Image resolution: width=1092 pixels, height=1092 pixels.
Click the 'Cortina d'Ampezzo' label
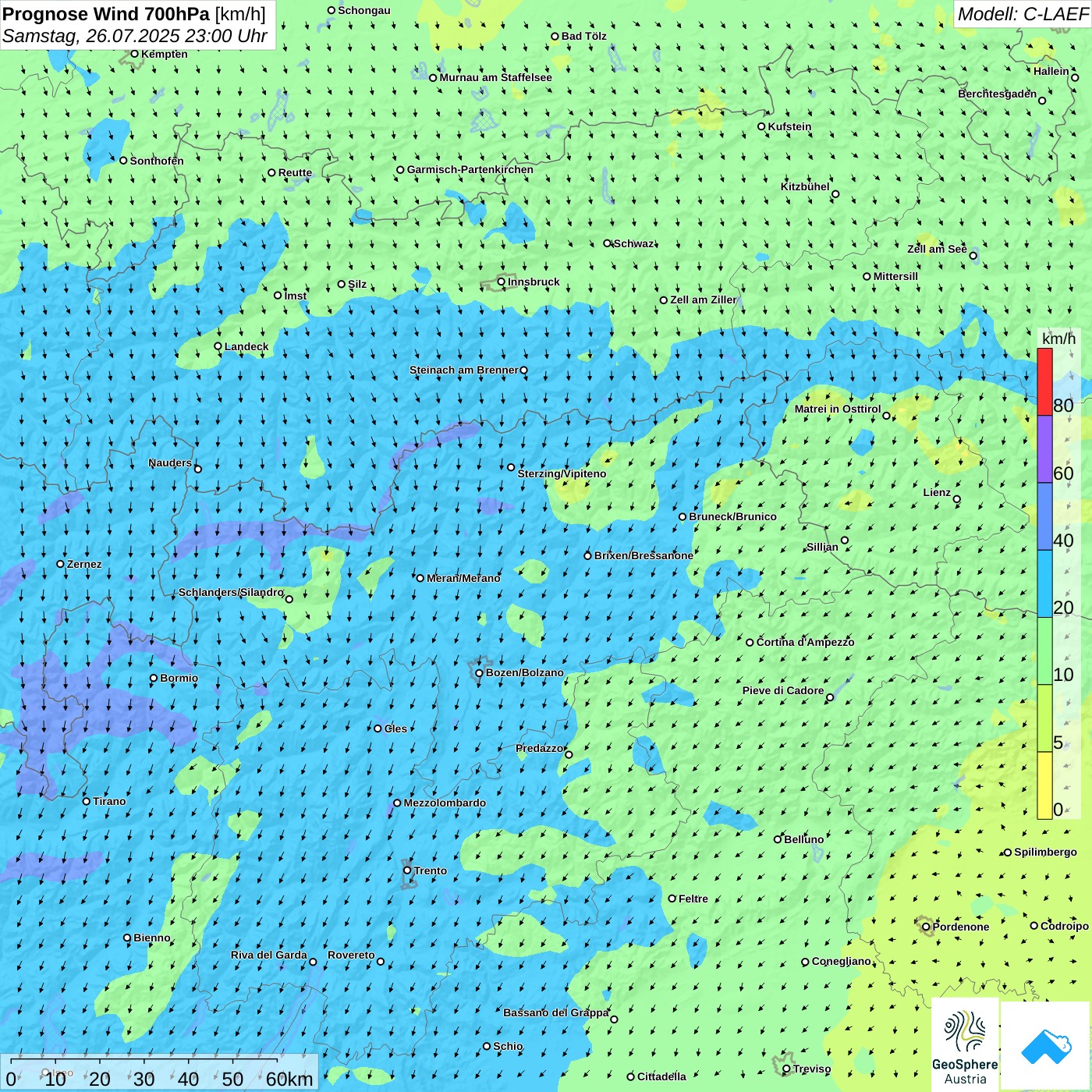point(806,642)
